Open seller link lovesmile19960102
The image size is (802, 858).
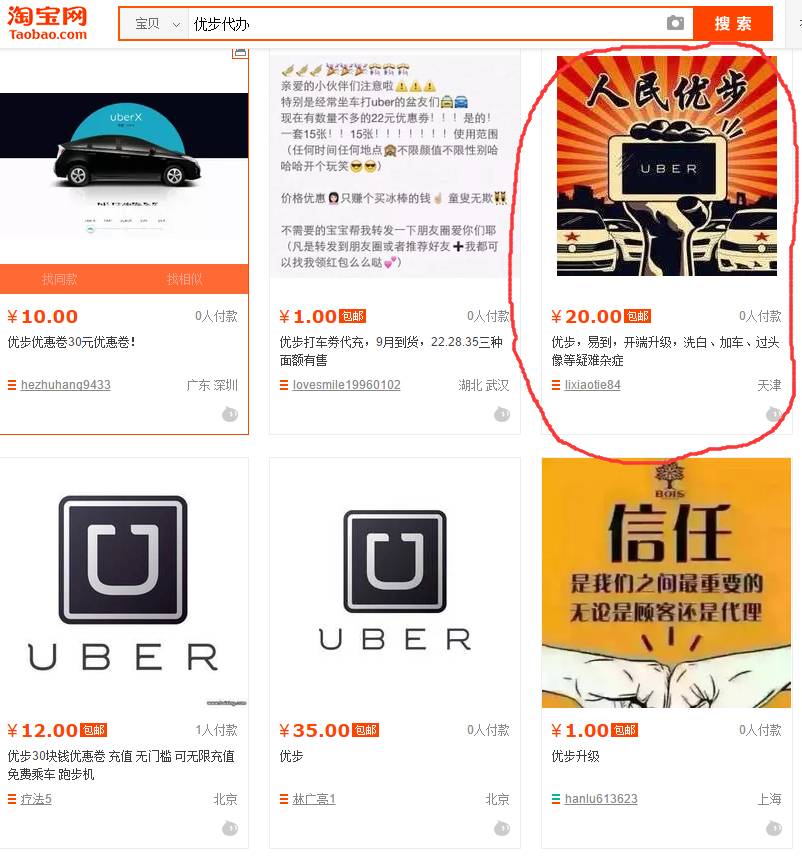[x=346, y=385]
